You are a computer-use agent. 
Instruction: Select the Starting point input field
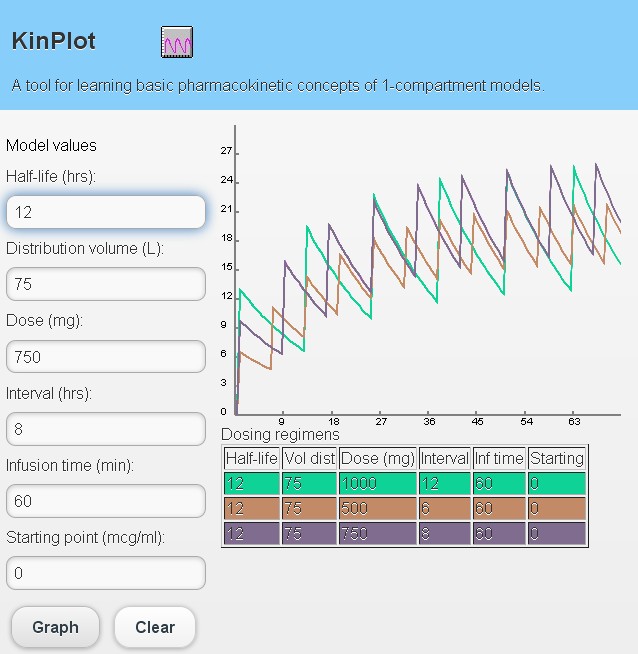(106, 573)
